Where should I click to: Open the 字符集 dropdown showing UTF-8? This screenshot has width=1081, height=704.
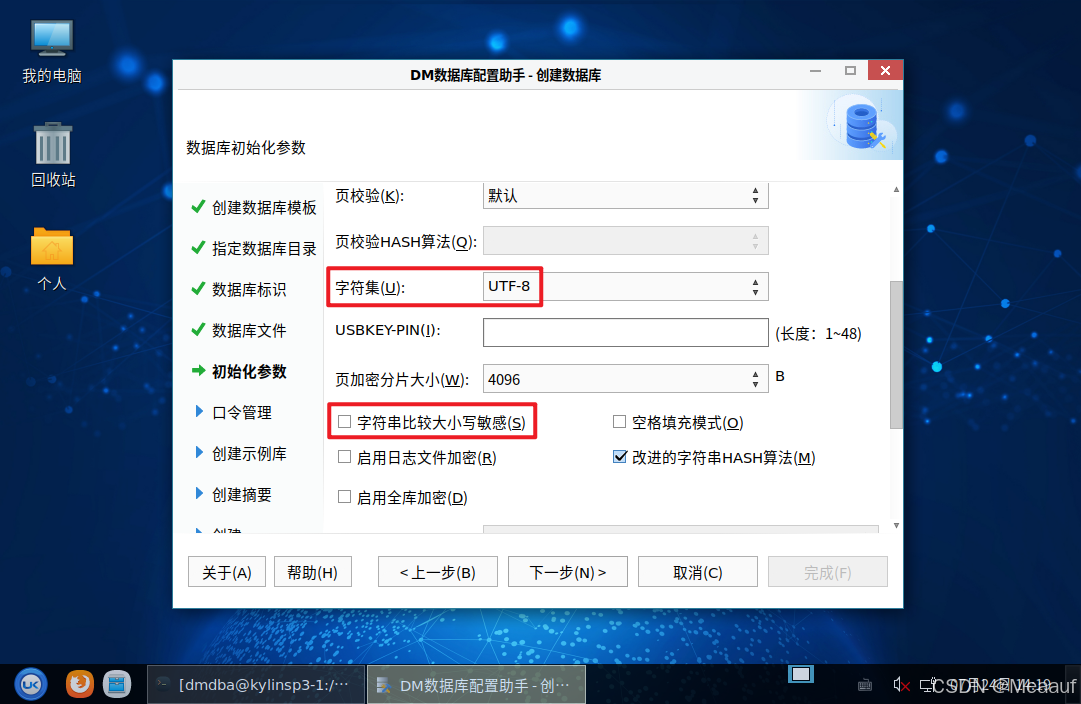pos(625,287)
